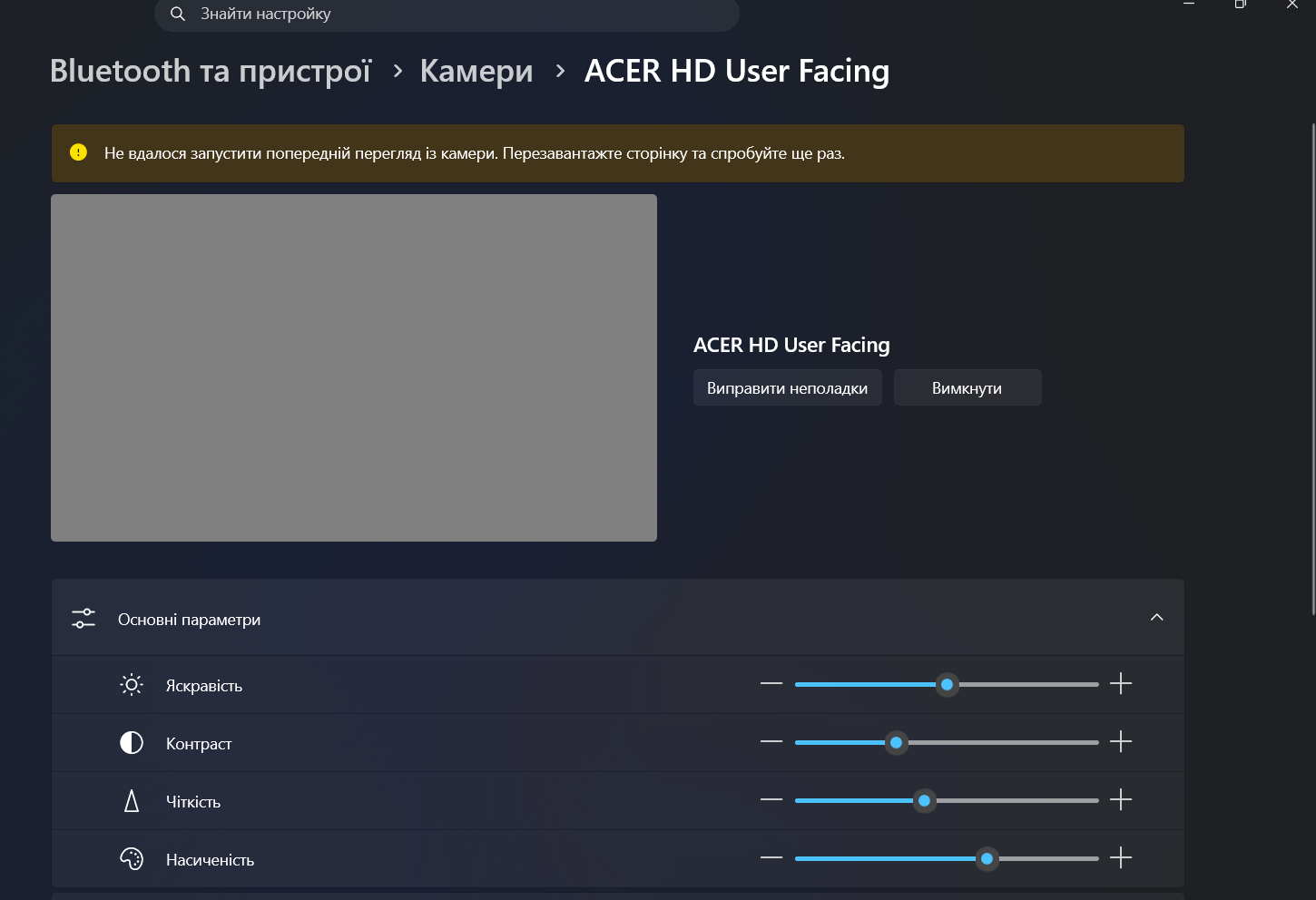
Task: Open Bluetooth та пристрої breadcrumb
Action: (x=211, y=71)
